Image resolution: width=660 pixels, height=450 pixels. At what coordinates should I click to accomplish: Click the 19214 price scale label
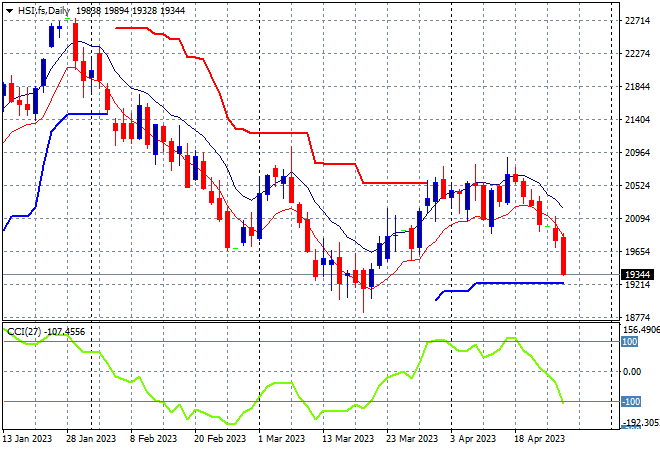point(637,285)
